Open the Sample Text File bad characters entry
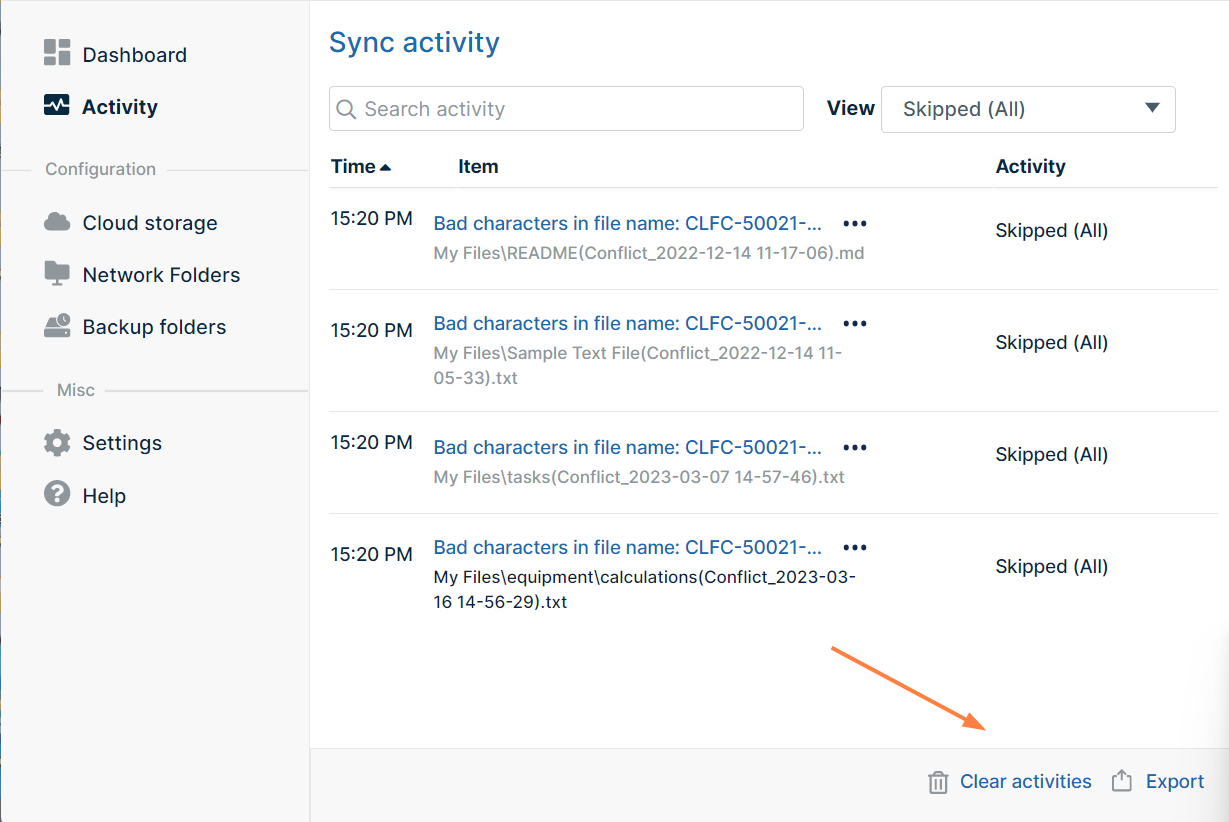 tap(628, 323)
